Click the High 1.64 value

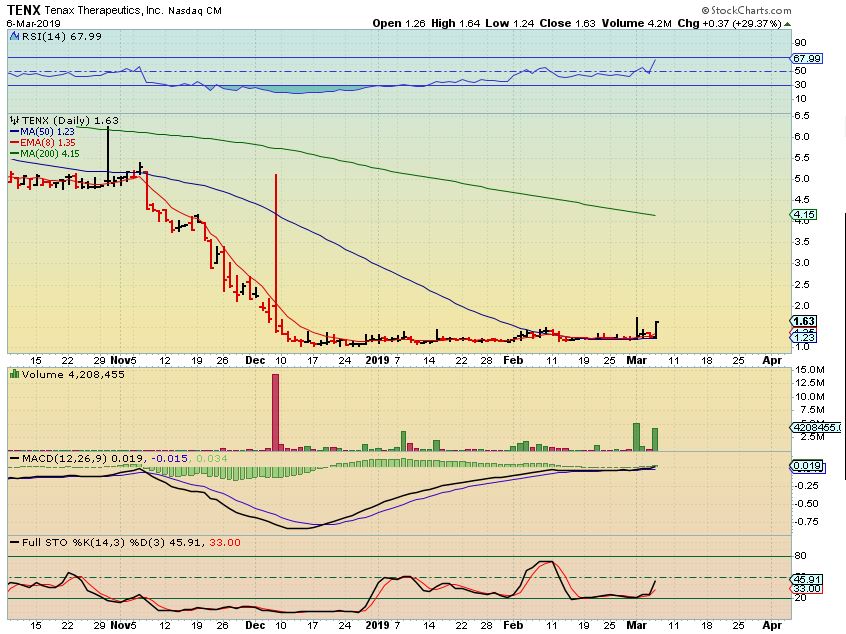455,24
